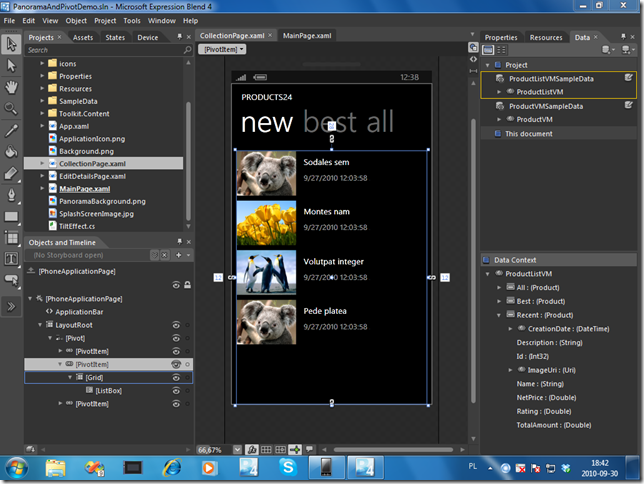The height and width of the screenshot is (484, 644).
Task: Select CollectionPage.xaml in project tree
Action: (104, 164)
